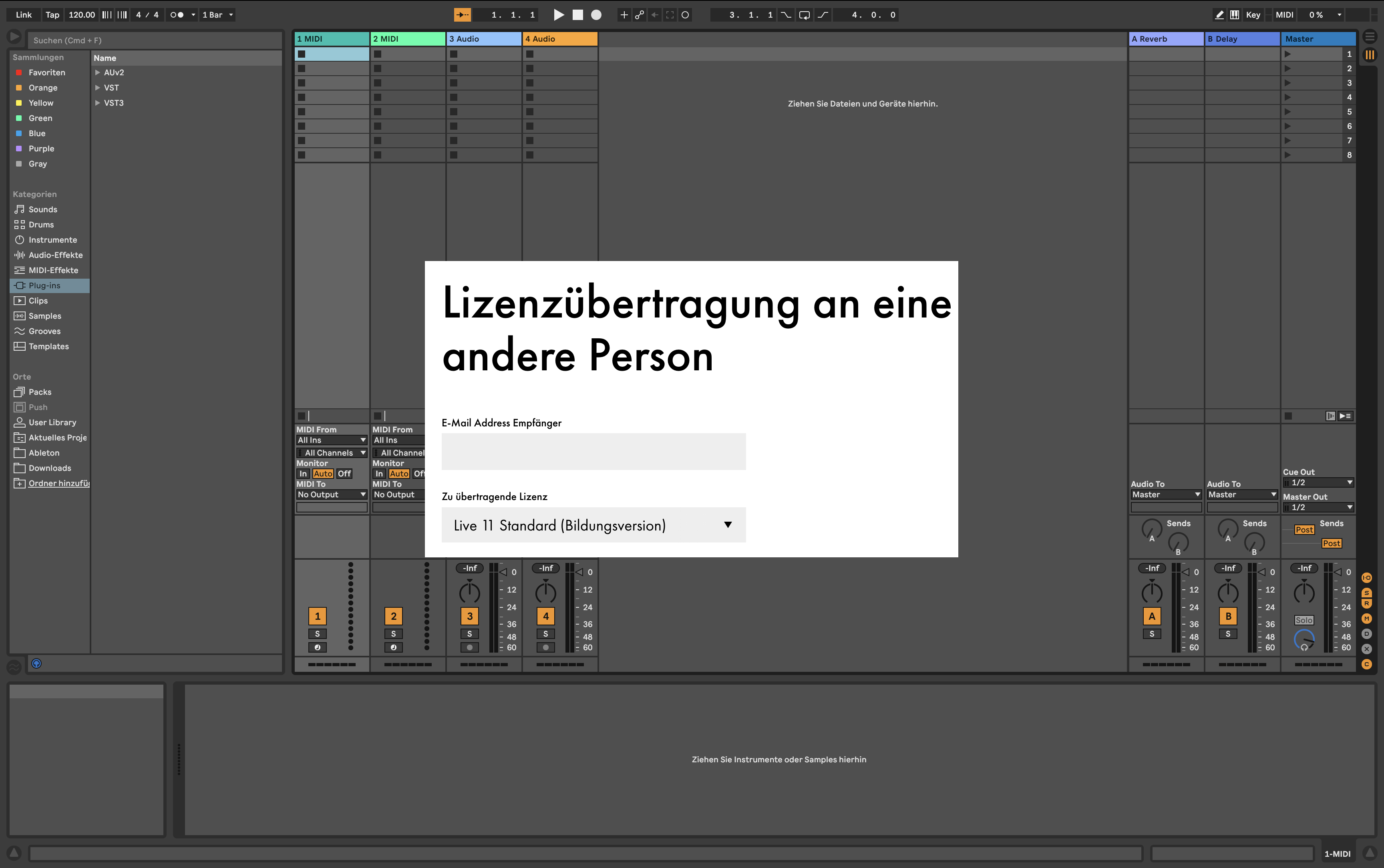Click track 3 Audio pan knob
The image size is (1384, 868).
click(470, 593)
